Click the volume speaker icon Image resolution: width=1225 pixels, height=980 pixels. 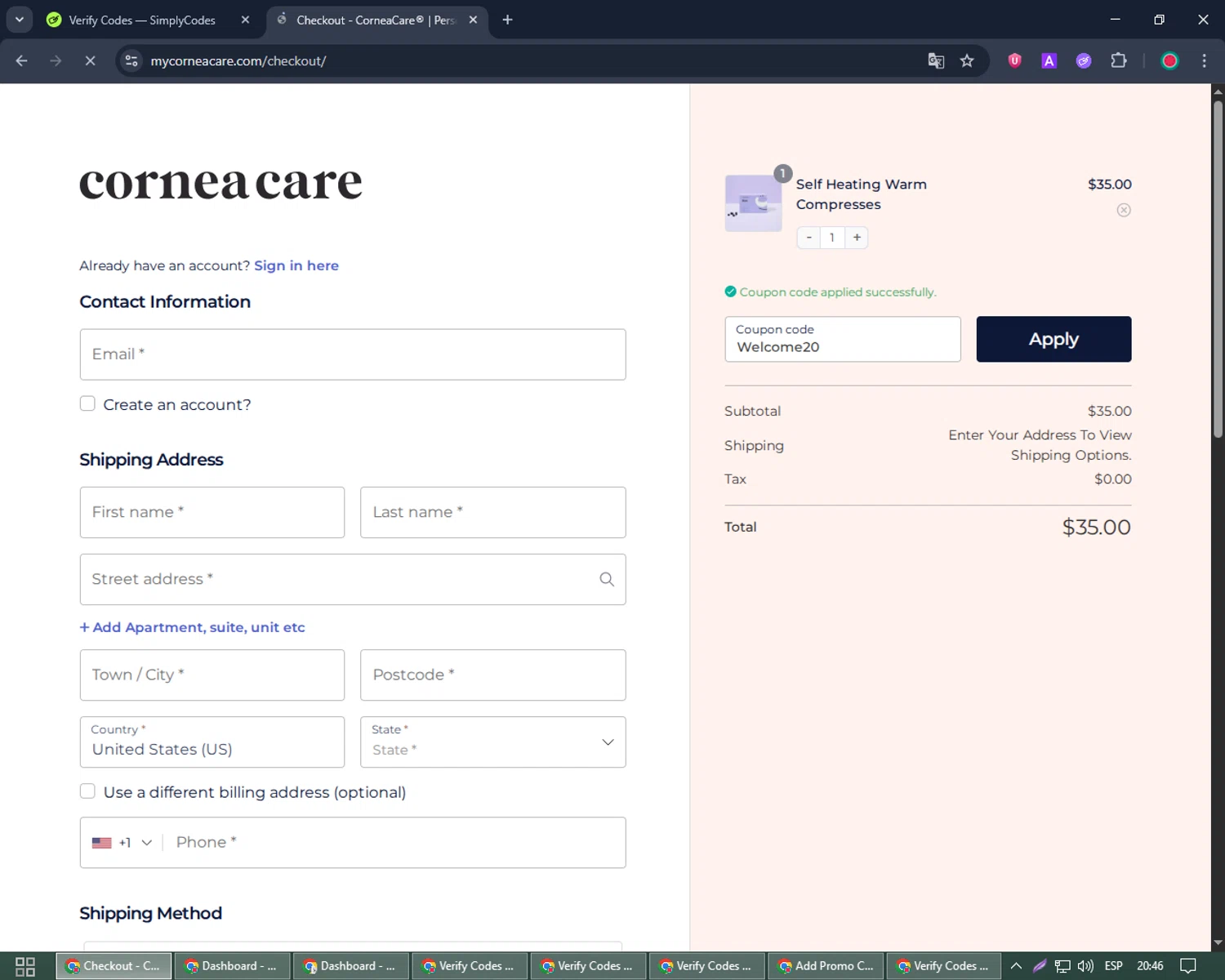[x=1085, y=966]
